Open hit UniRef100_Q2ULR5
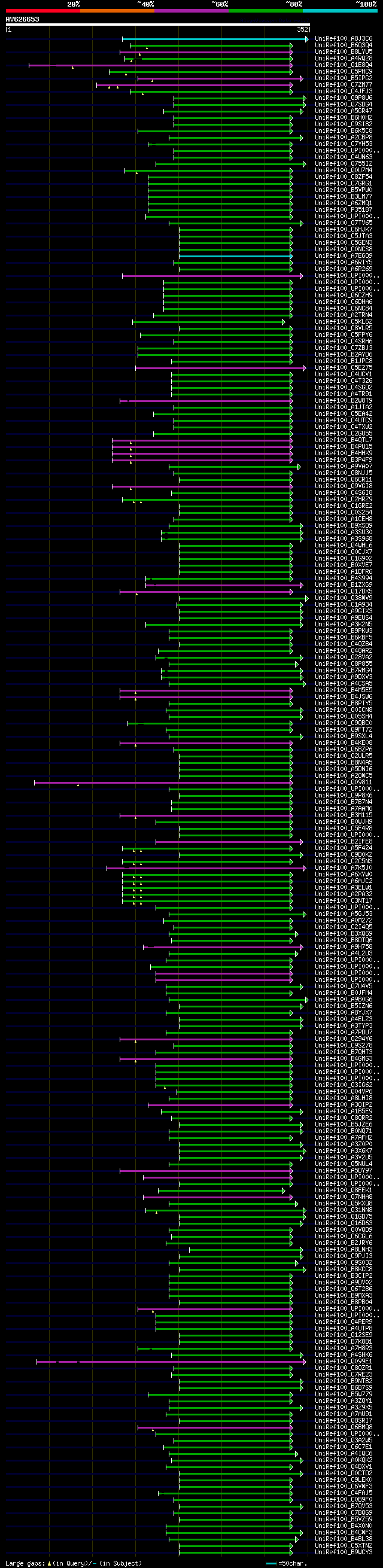 pos(344,757)
